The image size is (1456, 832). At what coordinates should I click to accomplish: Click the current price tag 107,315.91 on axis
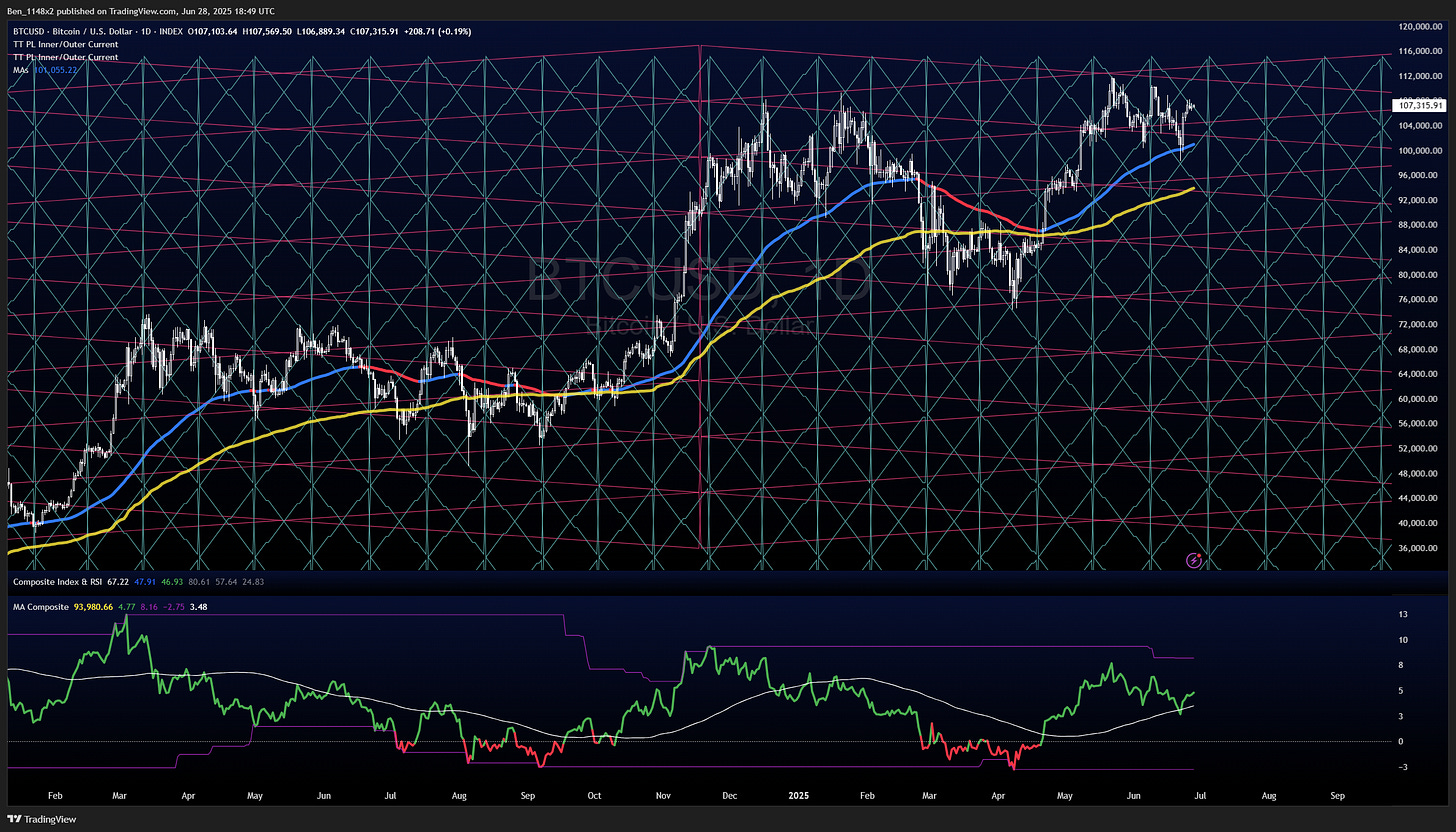tap(1419, 105)
